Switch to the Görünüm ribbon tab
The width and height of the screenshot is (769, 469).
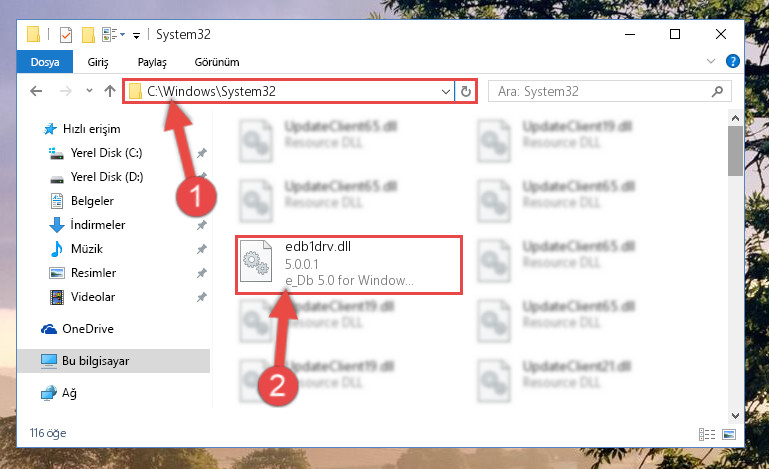217,62
